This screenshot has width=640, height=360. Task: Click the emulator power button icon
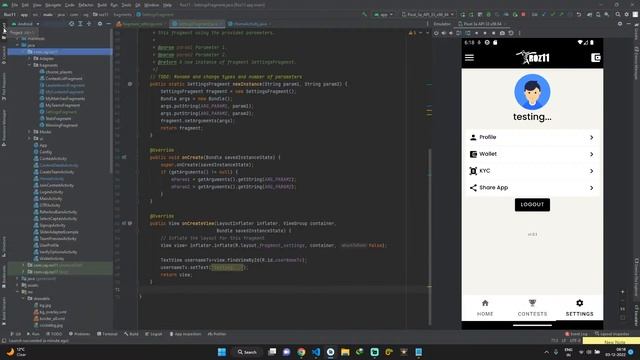click(436, 33)
